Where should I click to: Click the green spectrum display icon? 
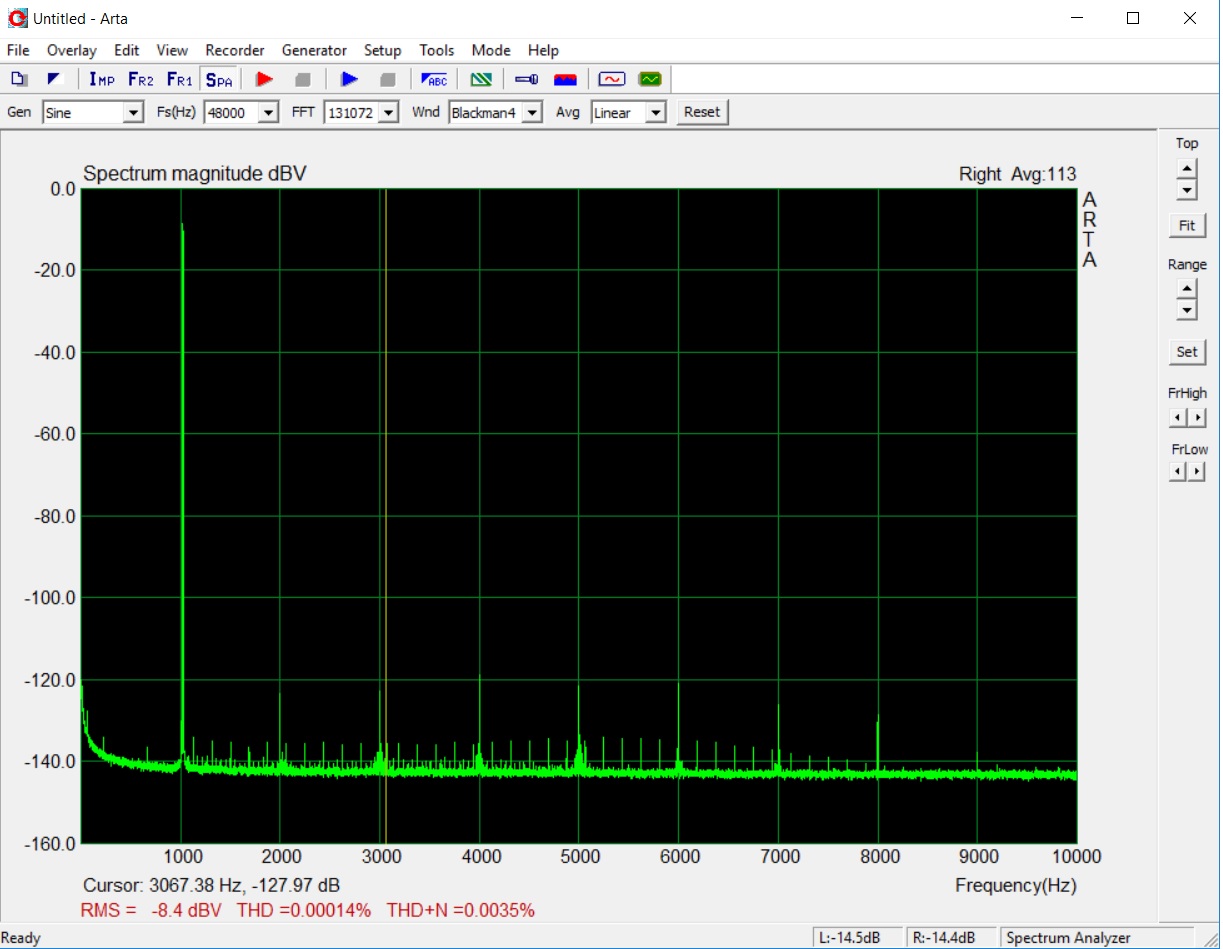pos(651,79)
